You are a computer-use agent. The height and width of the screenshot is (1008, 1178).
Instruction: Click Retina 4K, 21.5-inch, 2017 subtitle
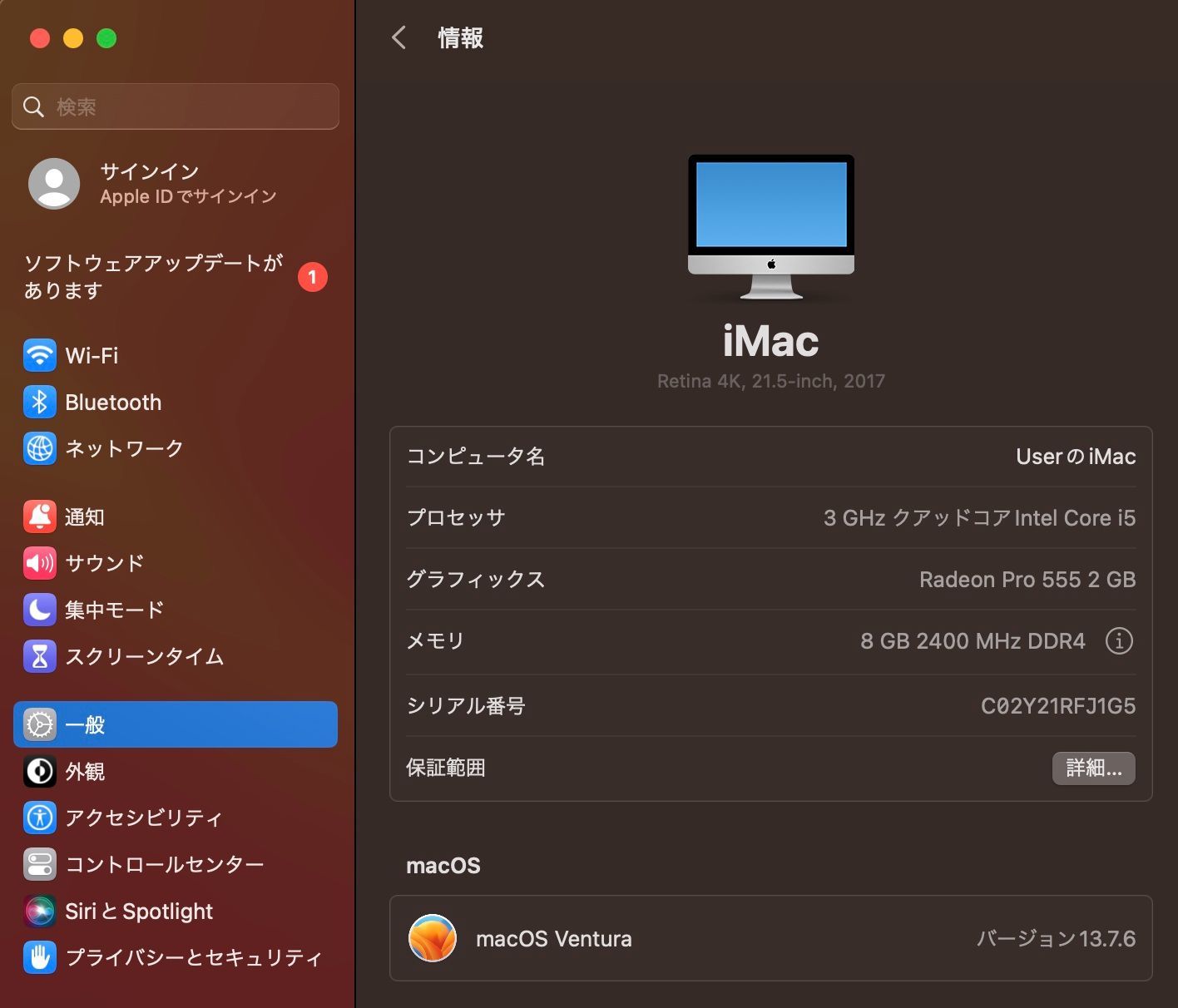771,381
